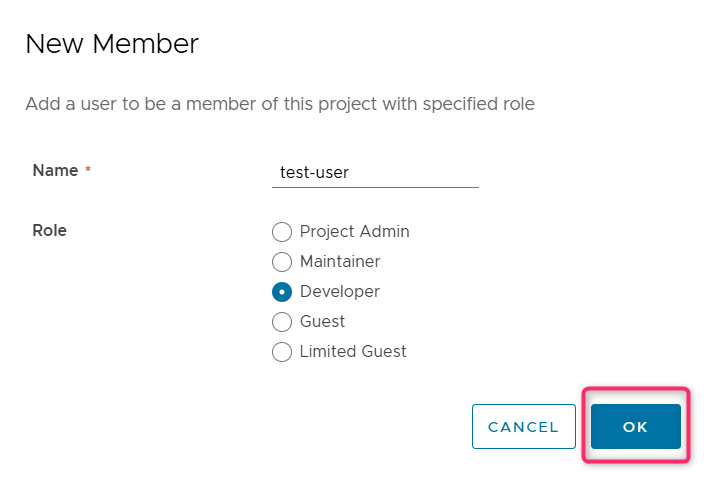710x477 pixels.
Task: Click the 'Maintainer' label text
Action: click(x=340, y=261)
